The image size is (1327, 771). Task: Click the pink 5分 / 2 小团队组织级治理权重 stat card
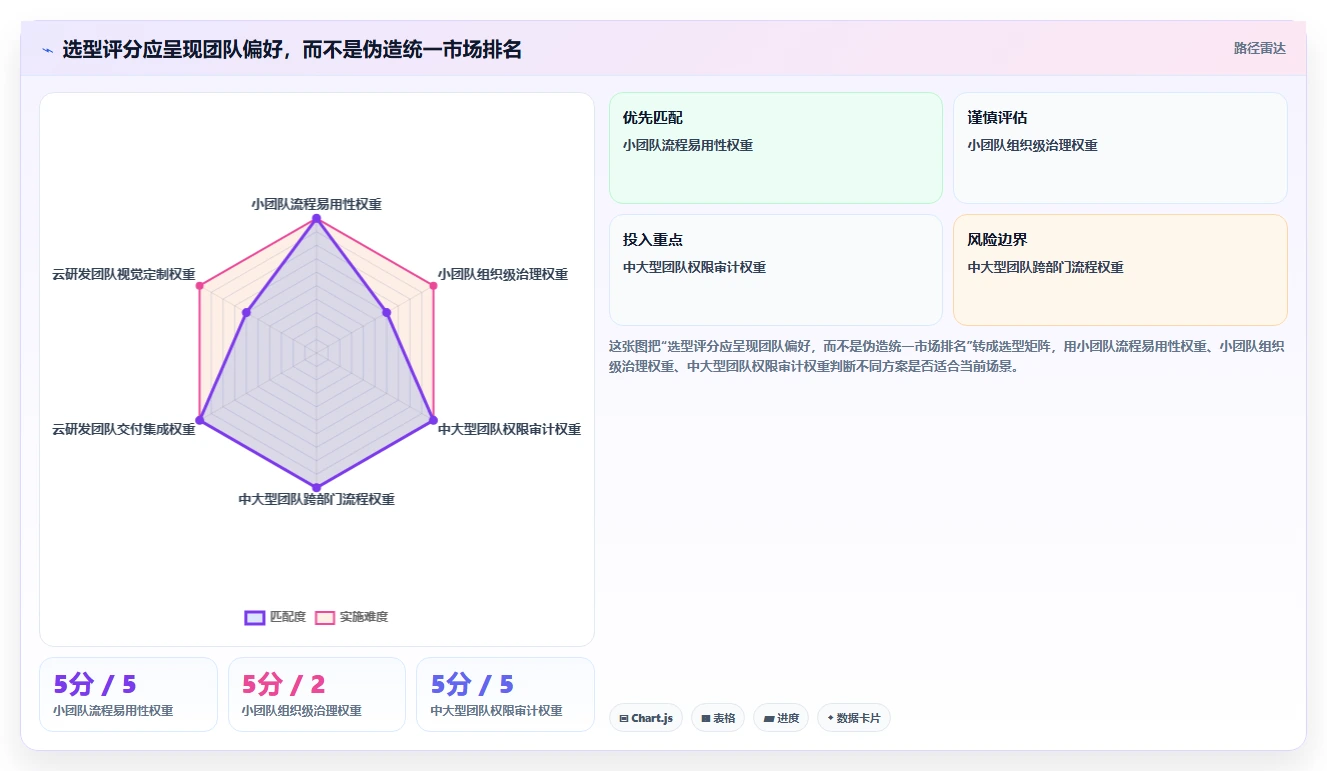(316, 694)
